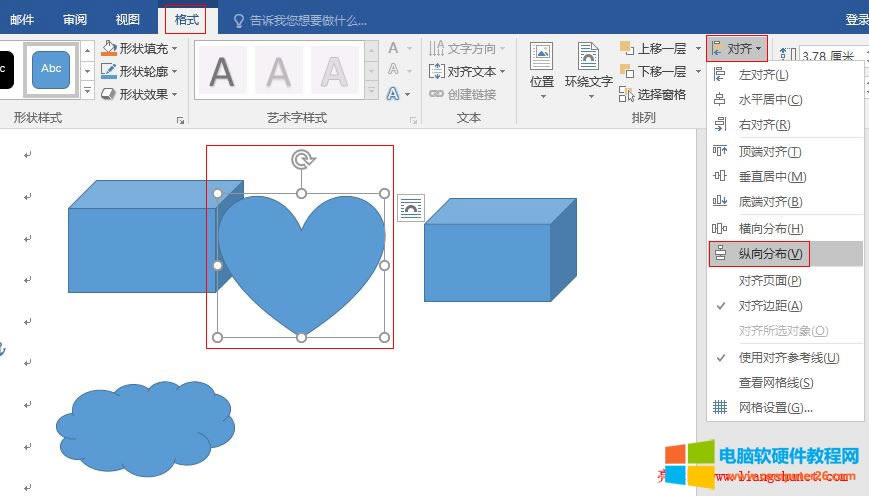869x496 pixels.
Task: Select the second gray WordArt A style
Action: [x=278, y=71]
